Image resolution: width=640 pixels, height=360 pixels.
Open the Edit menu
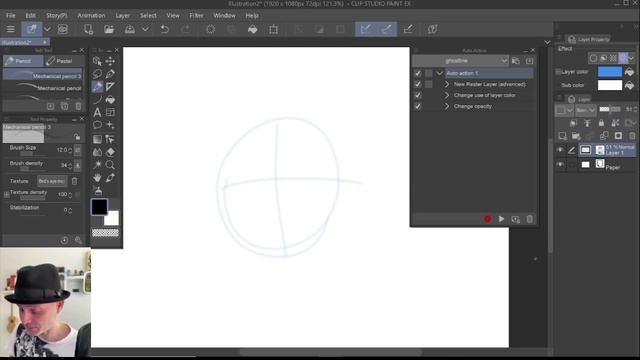(x=31, y=16)
